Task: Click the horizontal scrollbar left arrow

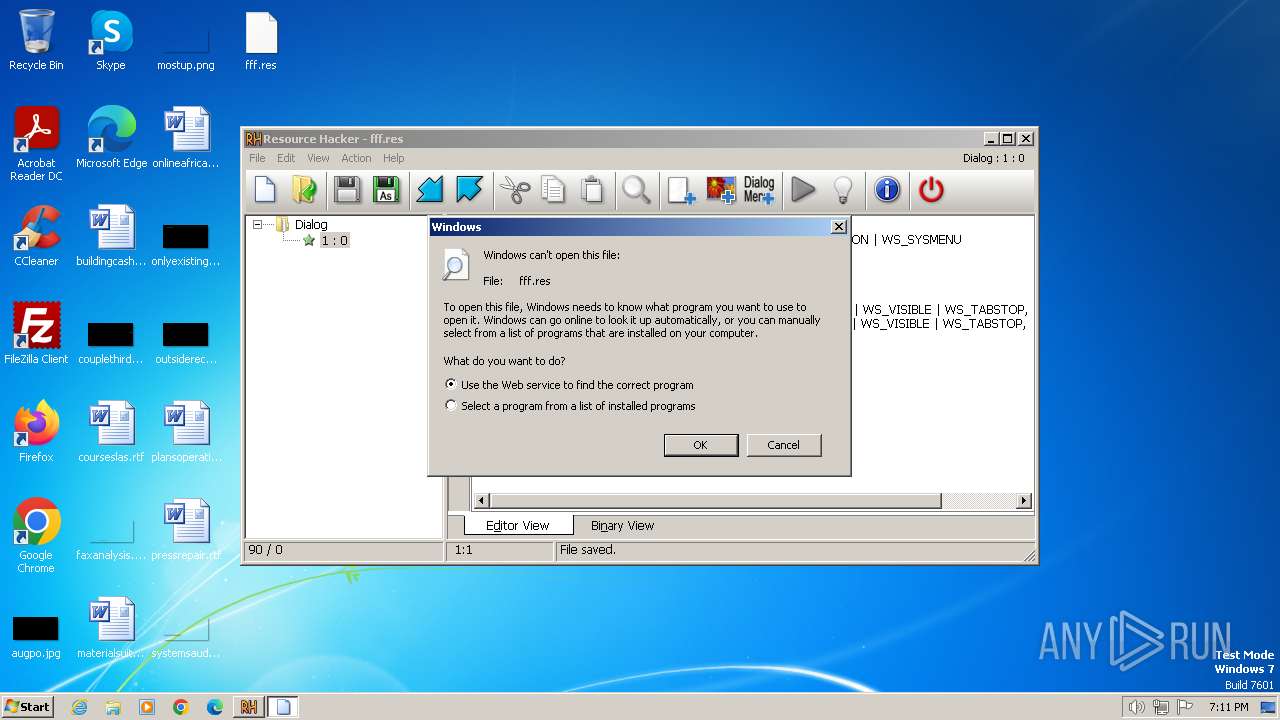Action: 481,500
